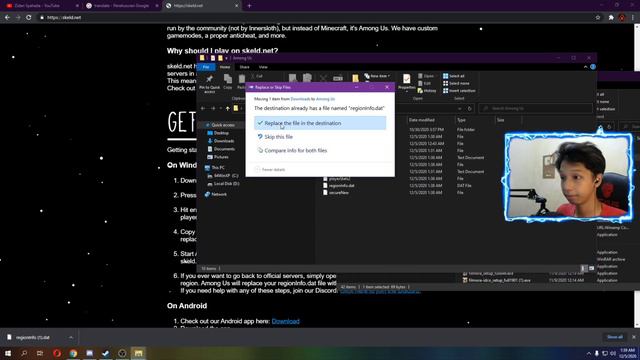Open Task View on the taskbar
The width and height of the screenshot is (640, 360).
[x=40, y=353]
